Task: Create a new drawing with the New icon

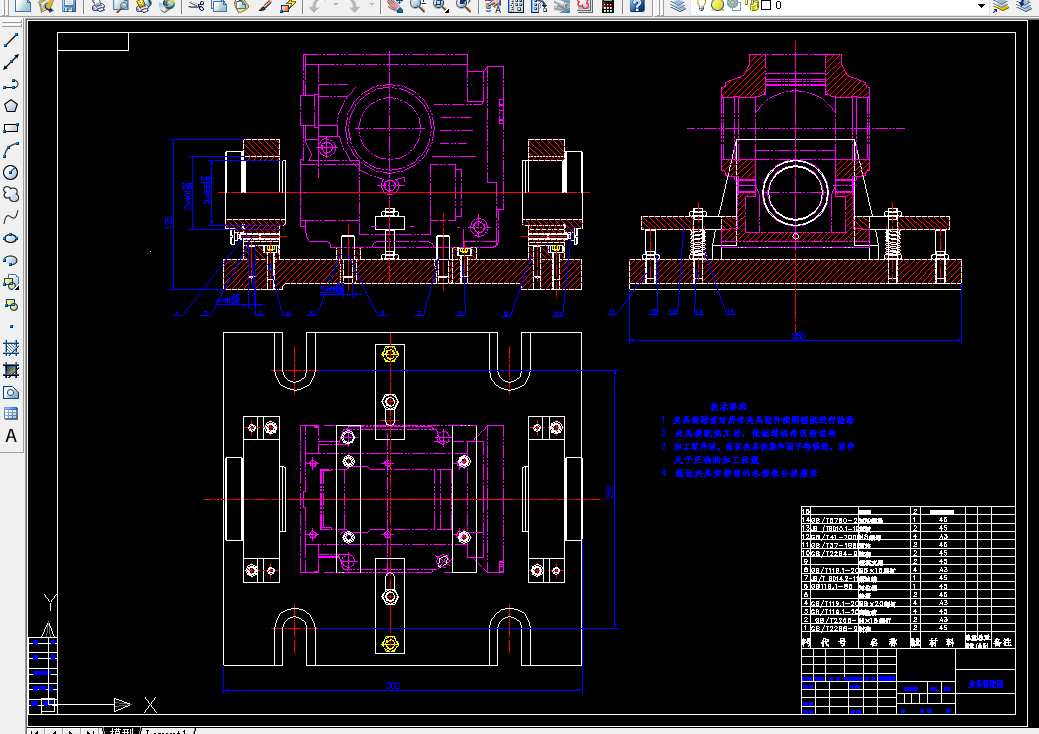Action: (x=23, y=5)
